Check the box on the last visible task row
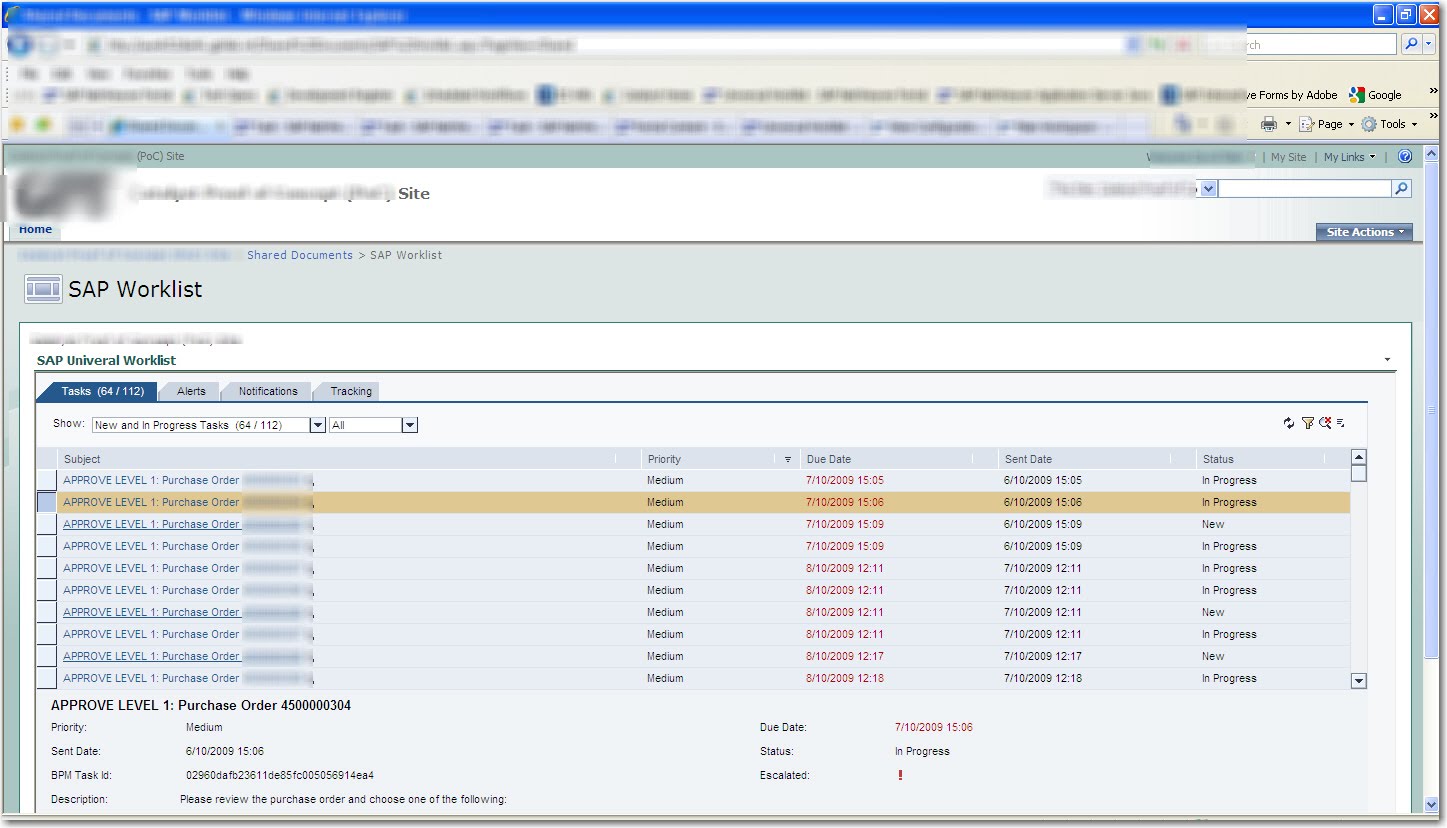Image resolution: width=1447 pixels, height=828 pixels. click(45, 677)
